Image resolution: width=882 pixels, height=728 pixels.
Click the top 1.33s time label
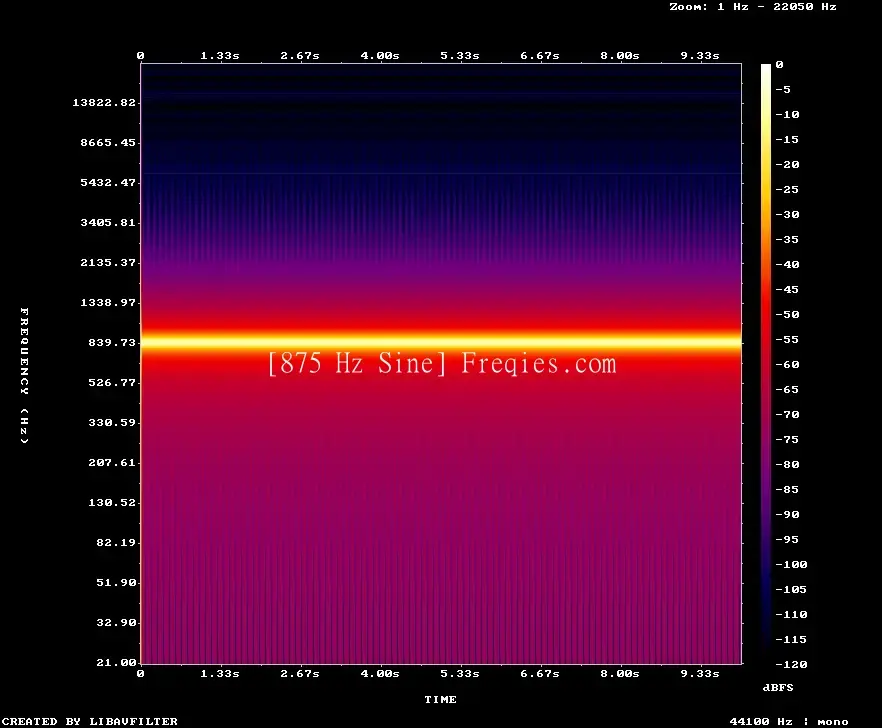tap(220, 56)
